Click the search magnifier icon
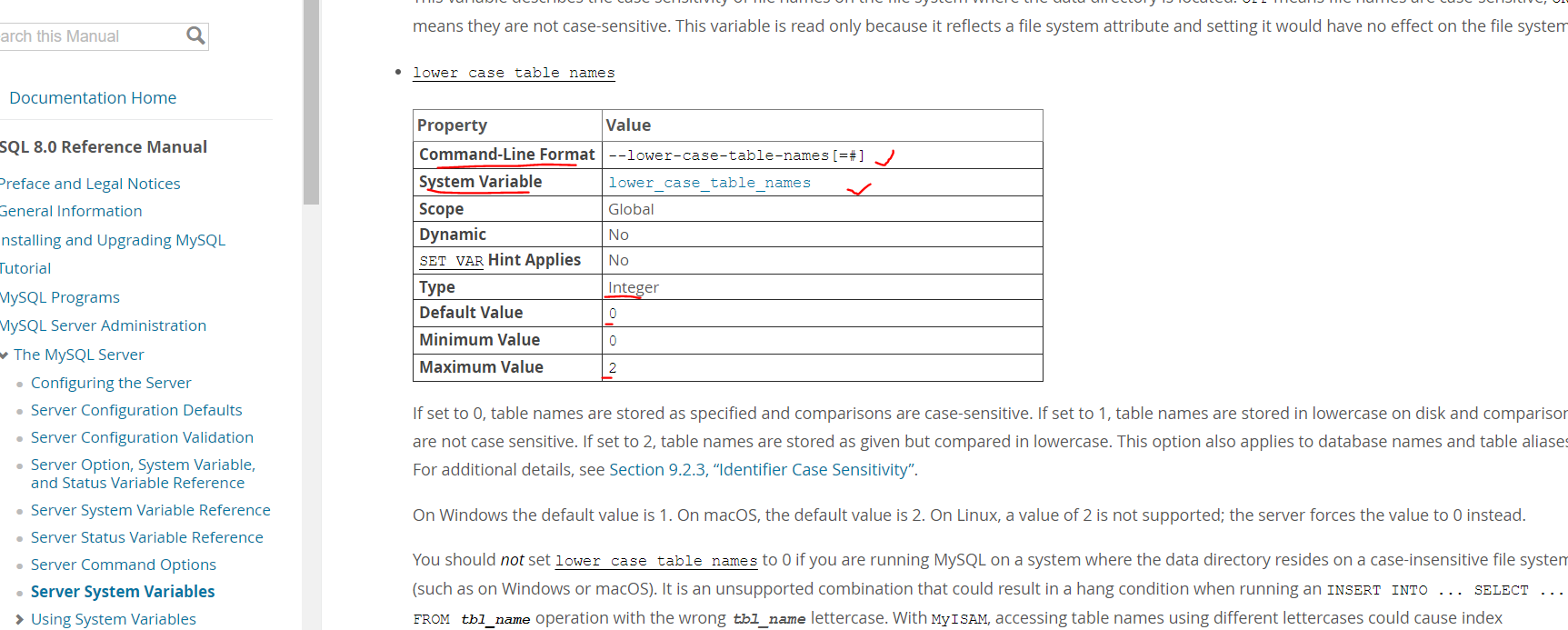The width and height of the screenshot is (1568, 630). [x=195, y=35]
